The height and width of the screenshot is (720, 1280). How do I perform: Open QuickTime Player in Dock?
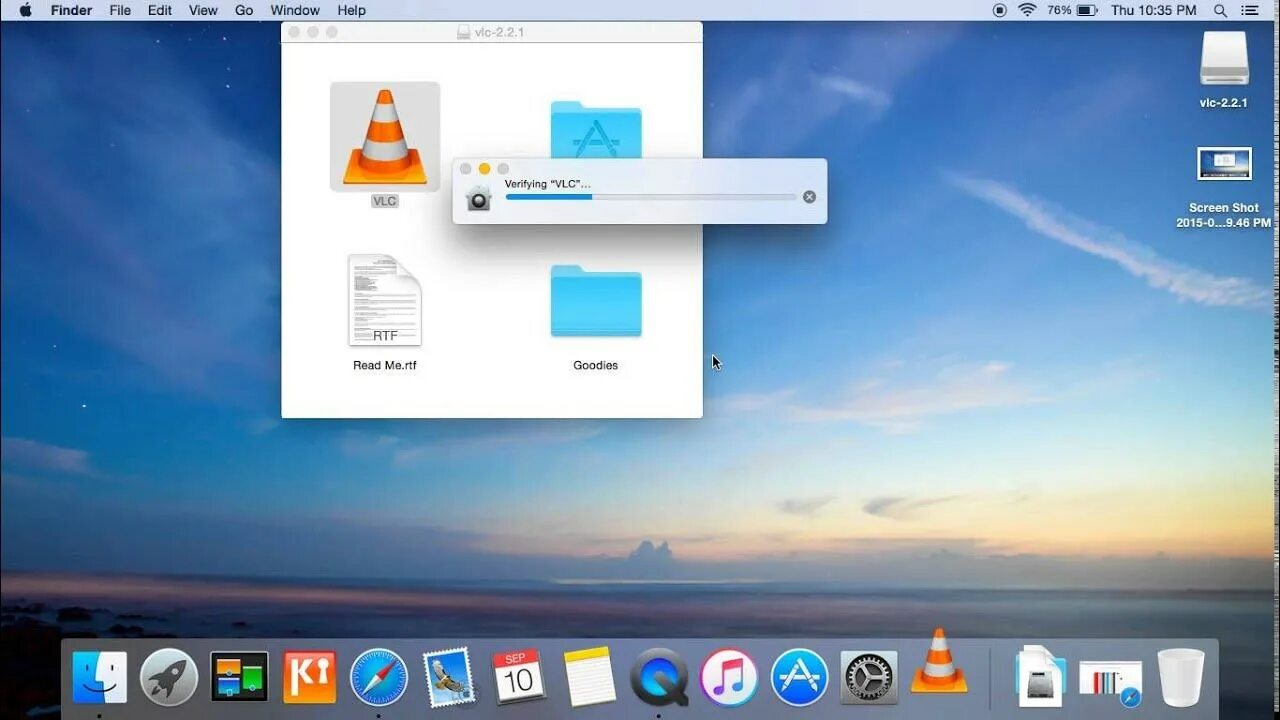click(659, 678)
